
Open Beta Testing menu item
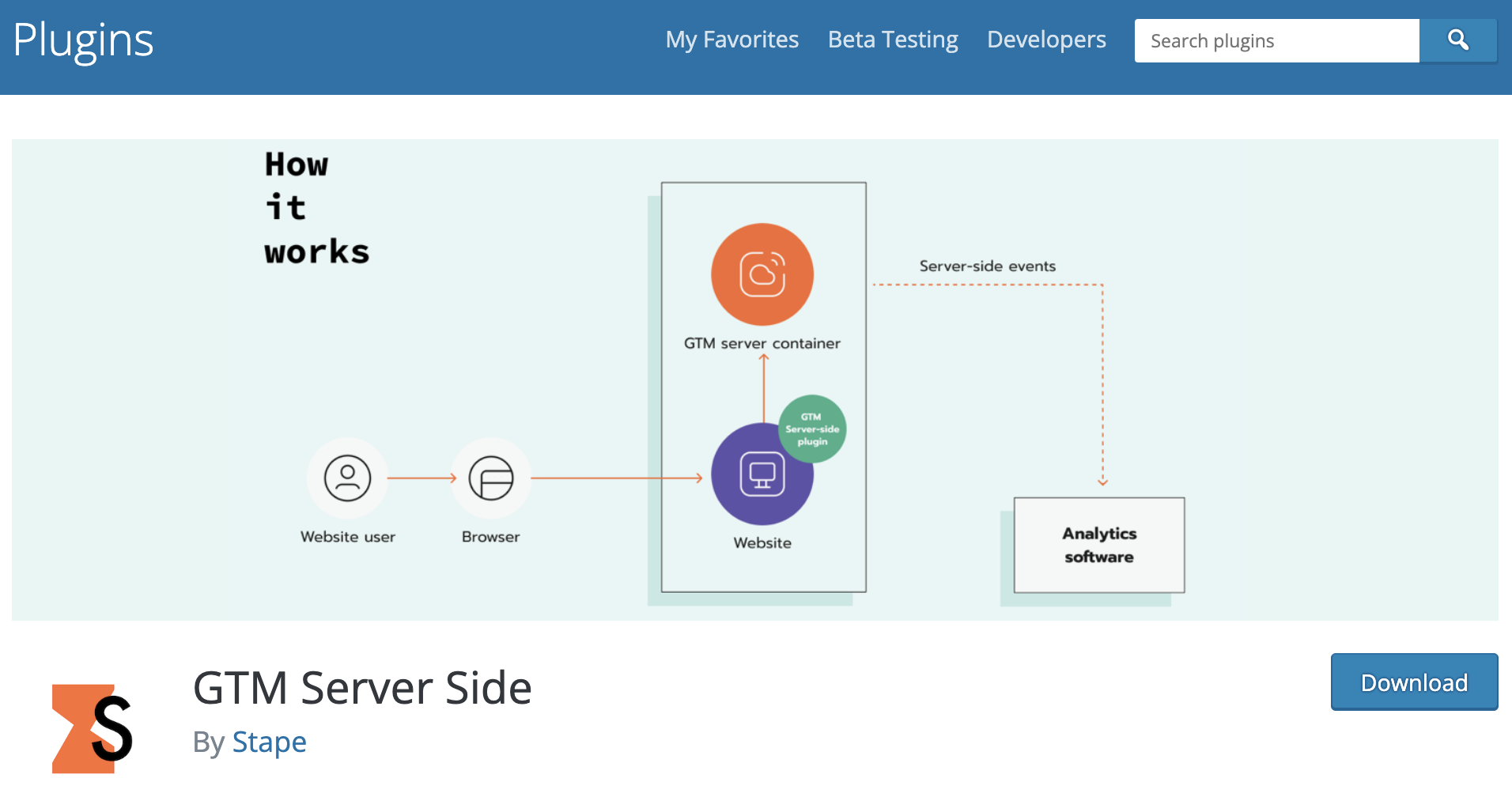tap(893, 40)
